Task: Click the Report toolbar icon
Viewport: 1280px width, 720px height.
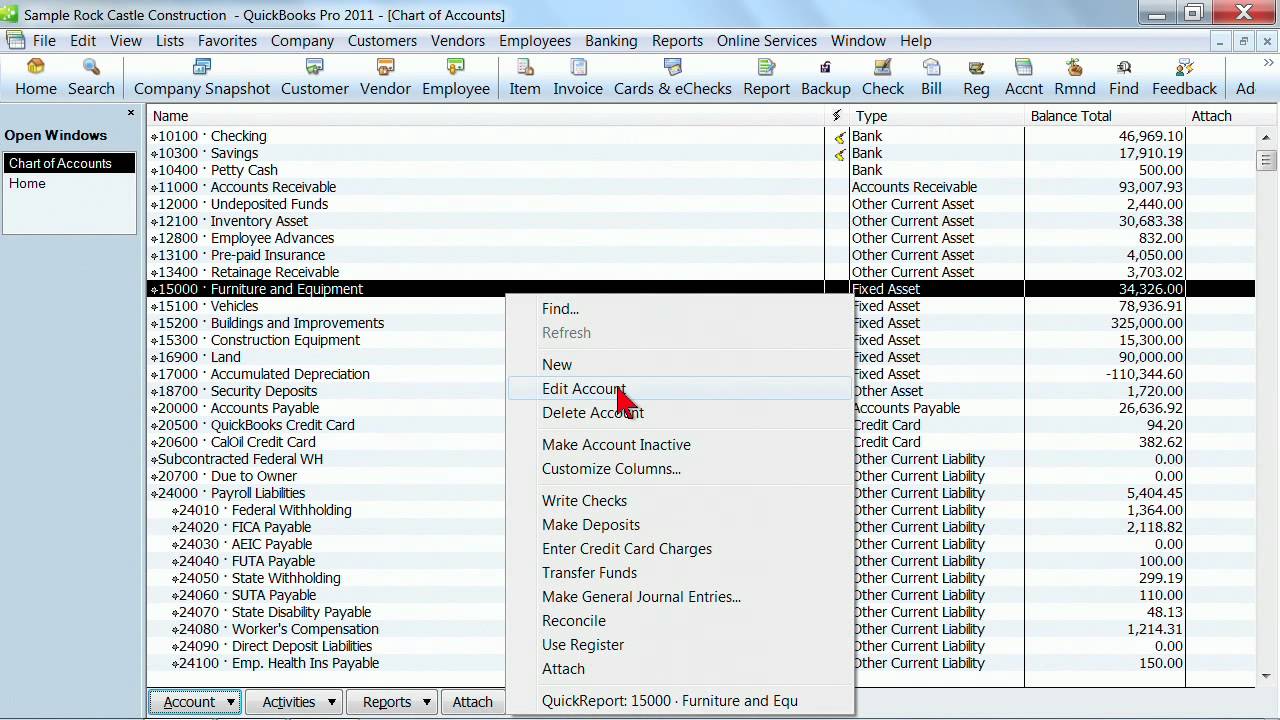Action: pos(766,78)
